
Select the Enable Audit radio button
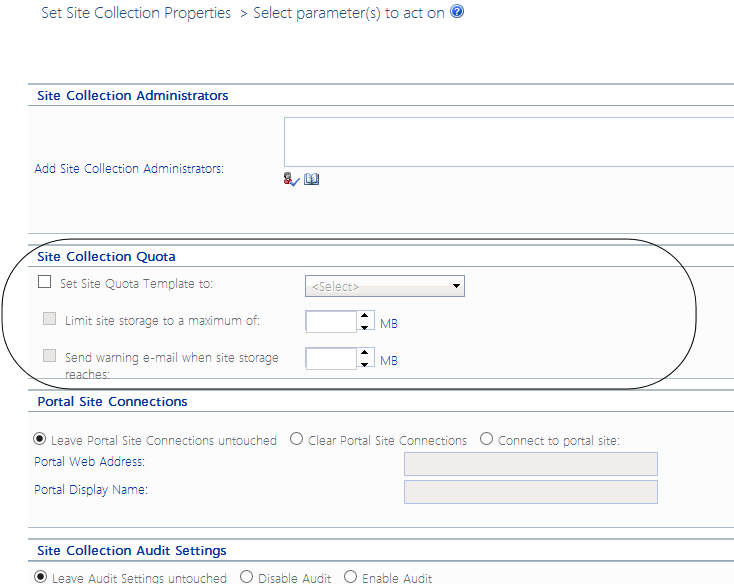351,577
